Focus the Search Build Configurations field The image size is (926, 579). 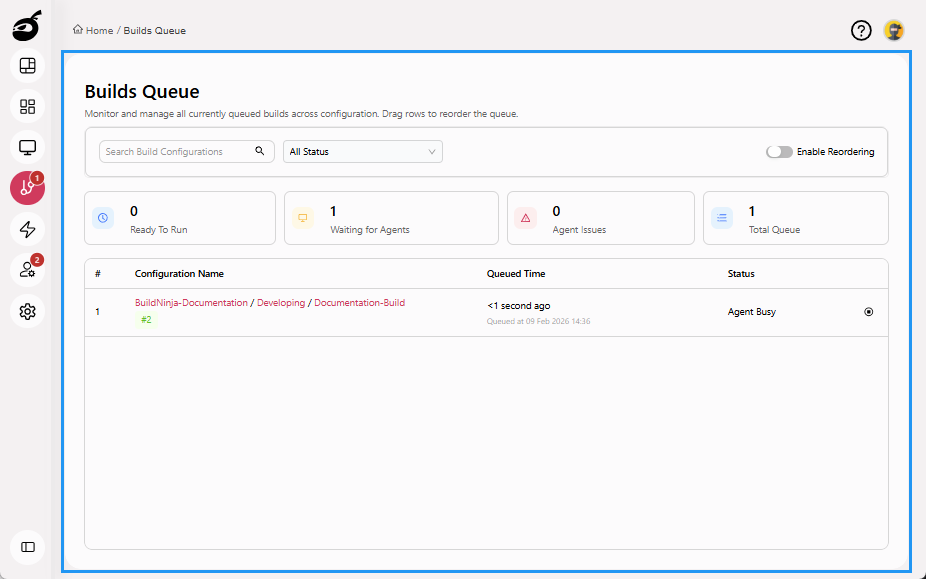click(178, 152)
